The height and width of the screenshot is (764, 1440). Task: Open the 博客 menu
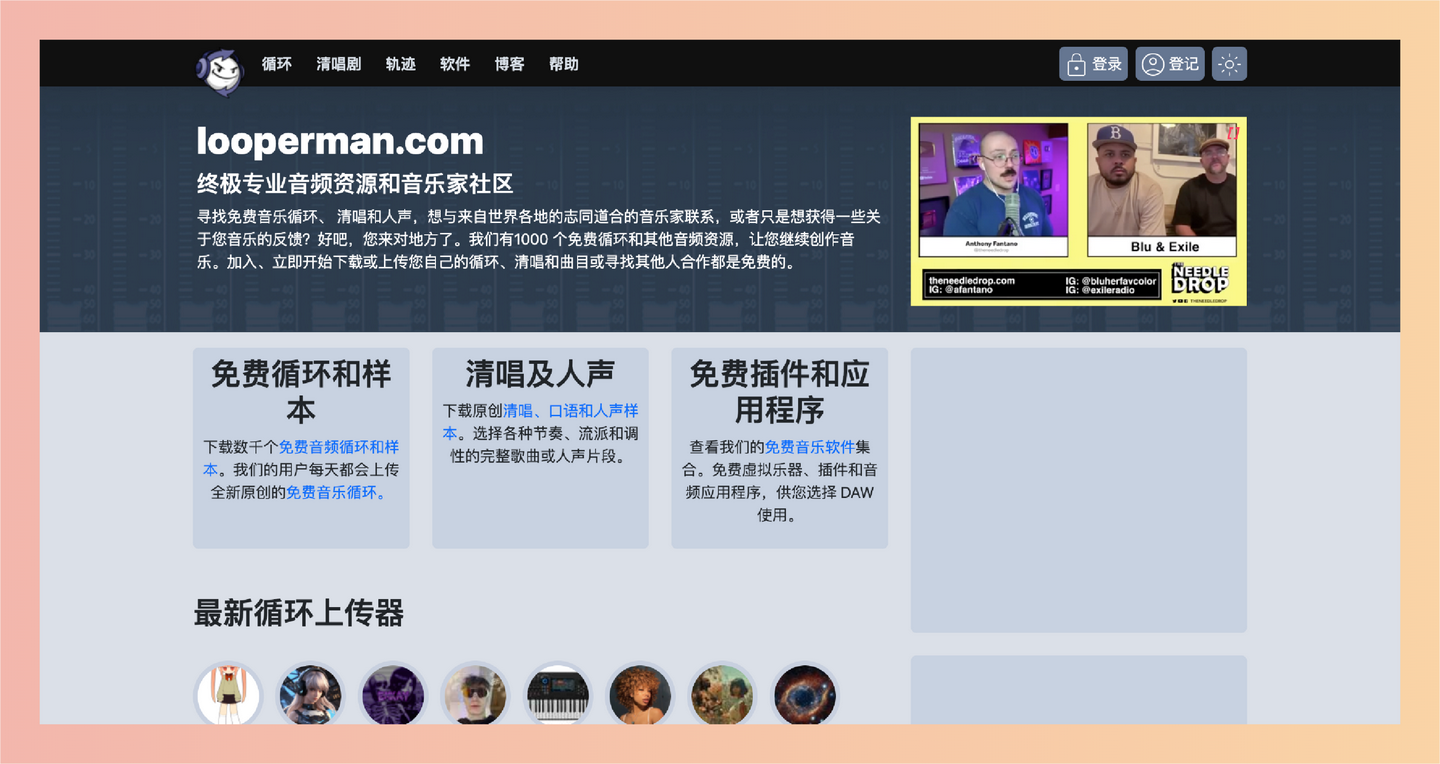pyautogui.click(x=510, y=64)
